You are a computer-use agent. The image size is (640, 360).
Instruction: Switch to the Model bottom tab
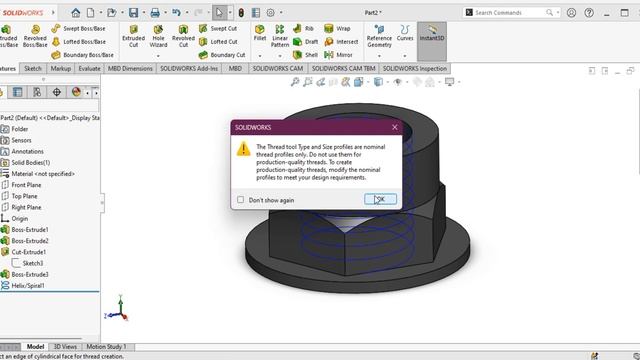(x=35, y=347)
